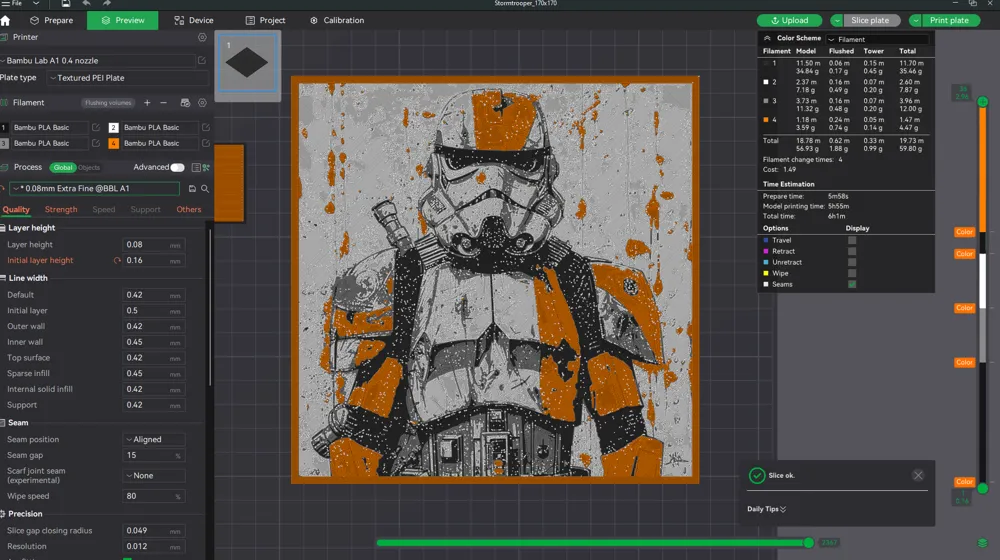Screen dimensions: 1000x560
Task: Uncheck the Seams display checkbox
Action: (x=852, y=284)
